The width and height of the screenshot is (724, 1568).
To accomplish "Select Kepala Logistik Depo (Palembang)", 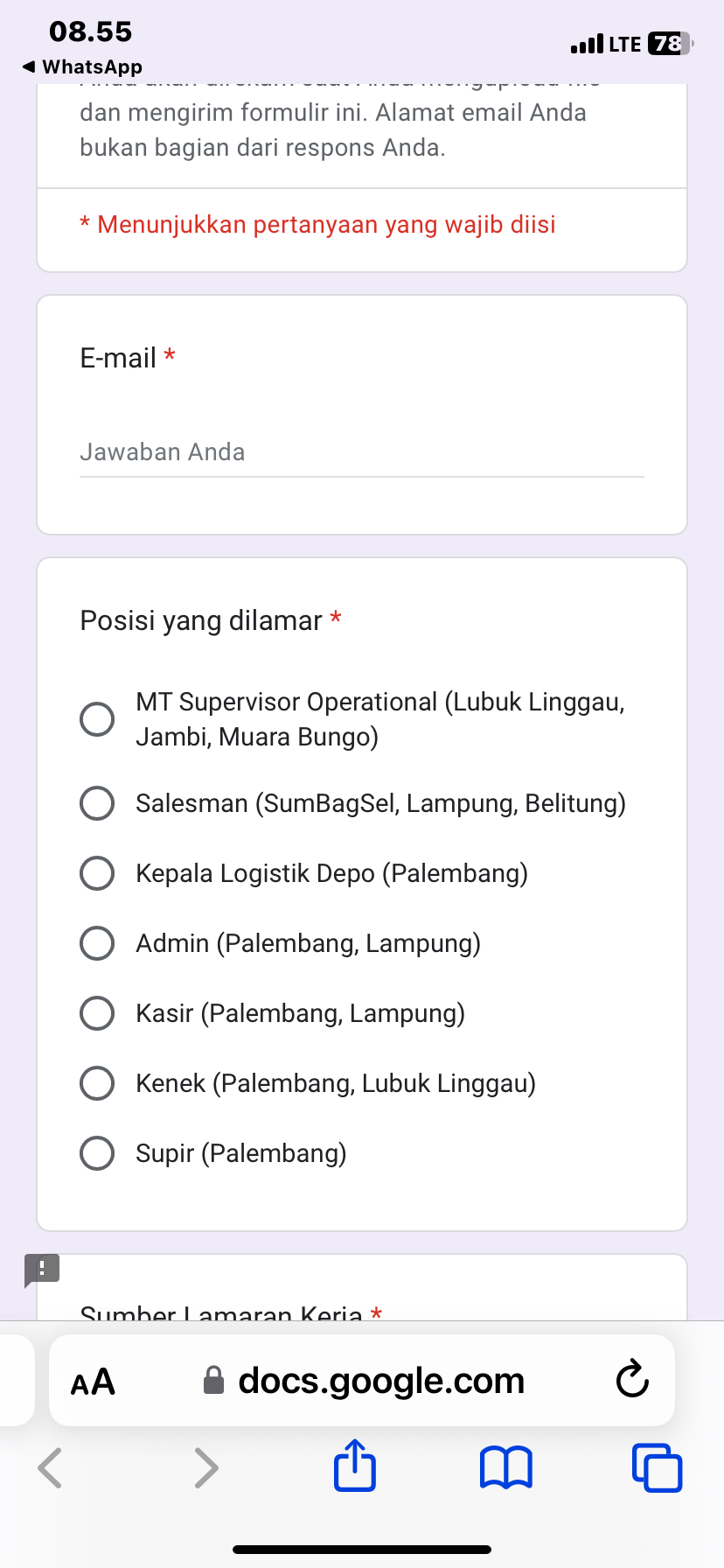I will pyautogui.click(x=97, y=873).
